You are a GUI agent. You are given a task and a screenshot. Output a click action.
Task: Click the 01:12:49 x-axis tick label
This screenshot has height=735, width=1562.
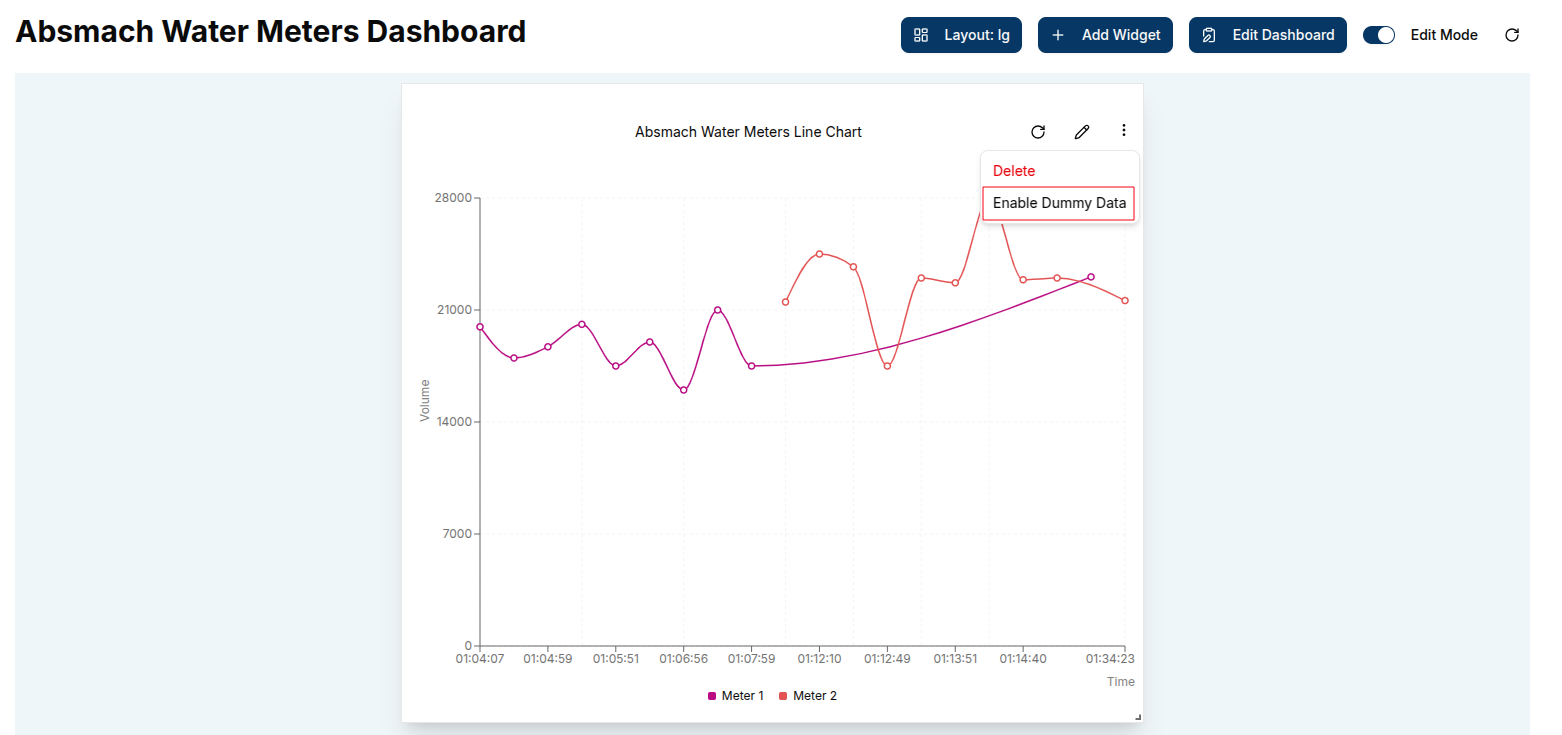888,659
